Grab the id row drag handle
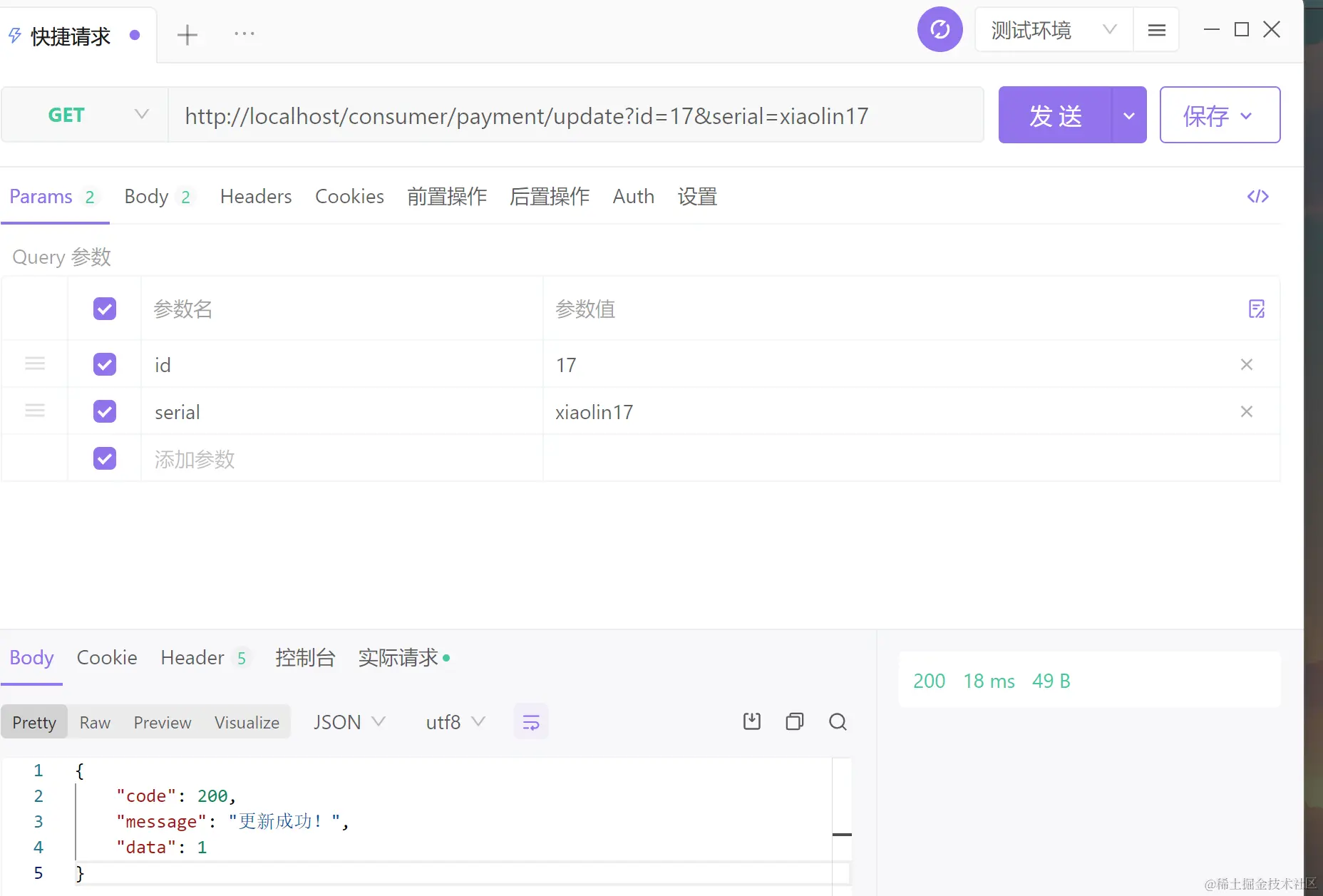The image size is (1323, 896). (x=35, y=364)
